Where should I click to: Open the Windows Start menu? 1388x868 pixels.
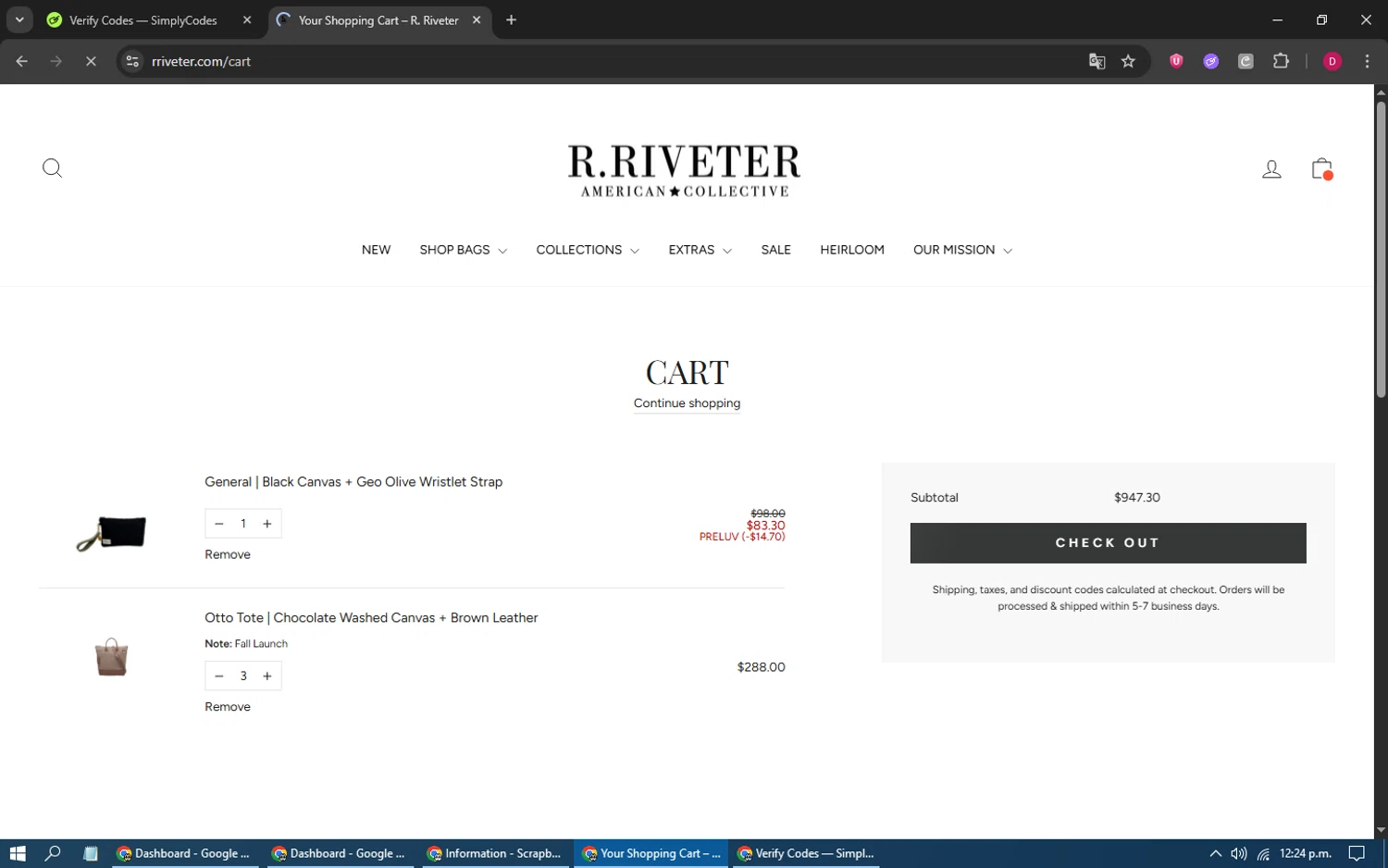tap(18, 853)
